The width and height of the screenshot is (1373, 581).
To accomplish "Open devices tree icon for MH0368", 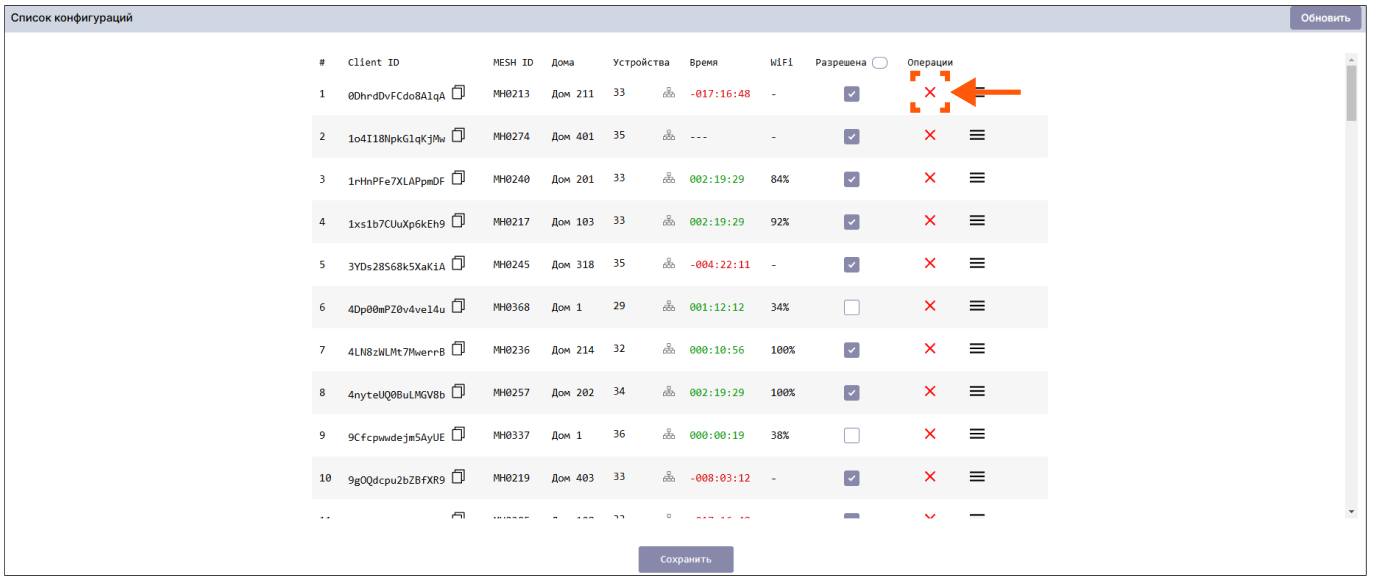I will (x=668, y=307).
